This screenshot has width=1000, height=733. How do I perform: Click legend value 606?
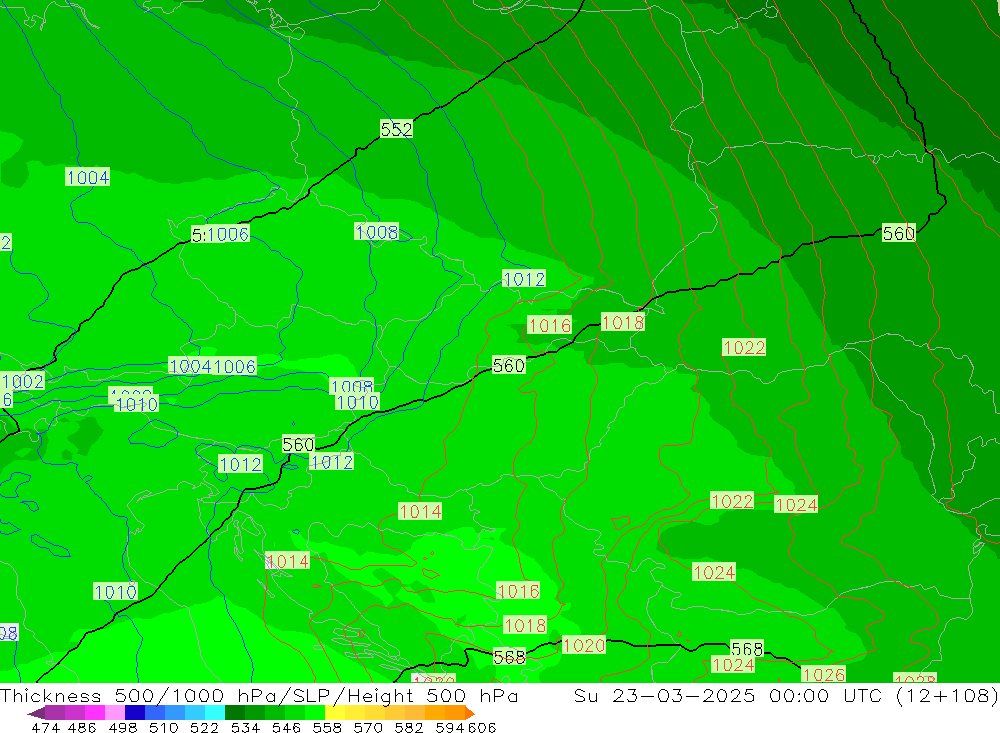481,727
